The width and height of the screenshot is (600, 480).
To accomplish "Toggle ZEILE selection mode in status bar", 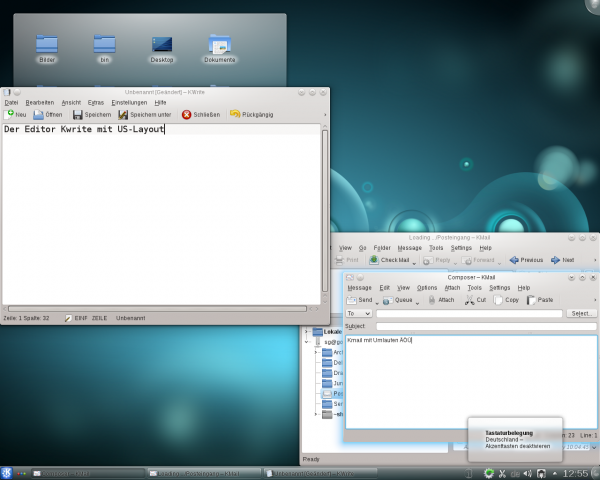I will [x=100, y=318].
